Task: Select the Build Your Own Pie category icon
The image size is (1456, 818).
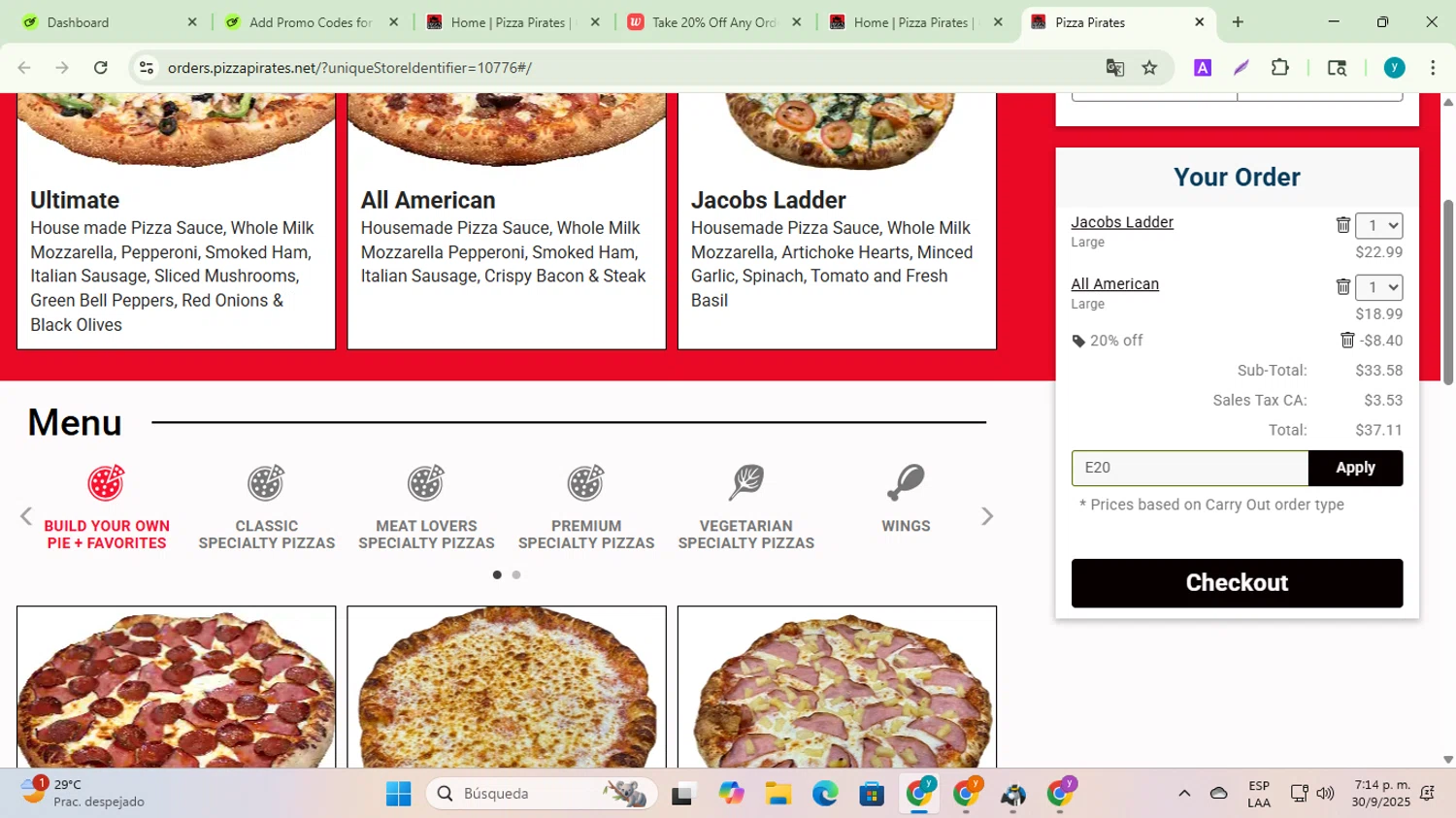Action: coord(107,482)
